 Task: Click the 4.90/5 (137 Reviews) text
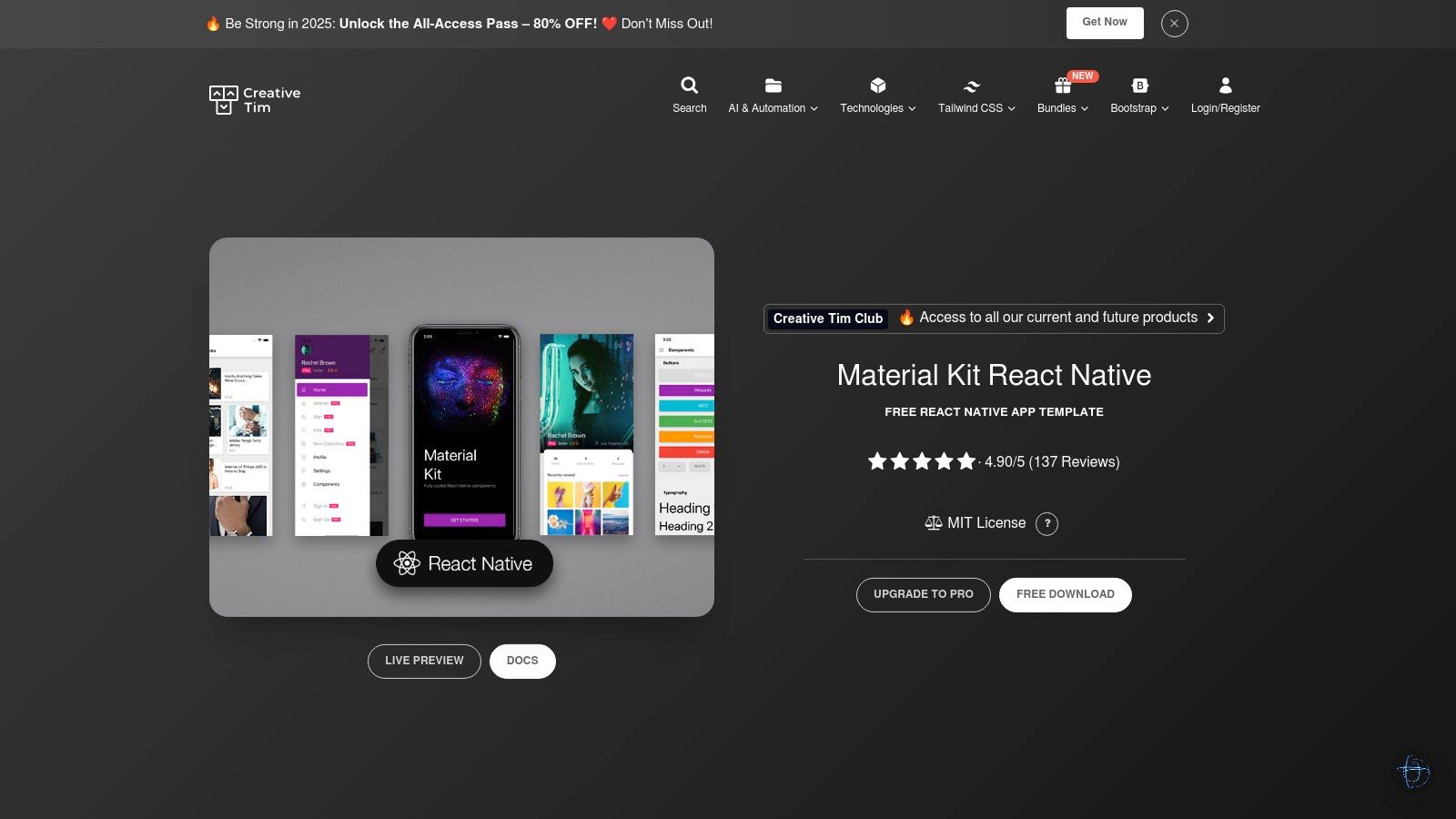(x=1052, y=462)
